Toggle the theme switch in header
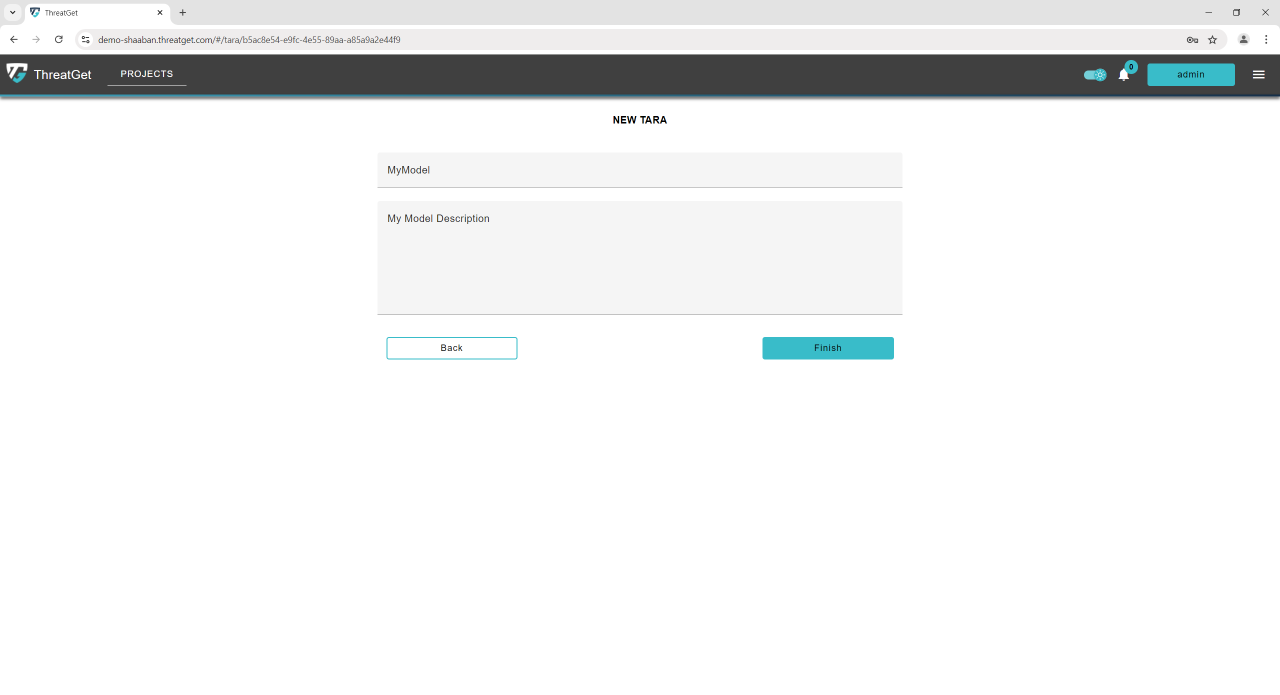 tap(1095, 75)
